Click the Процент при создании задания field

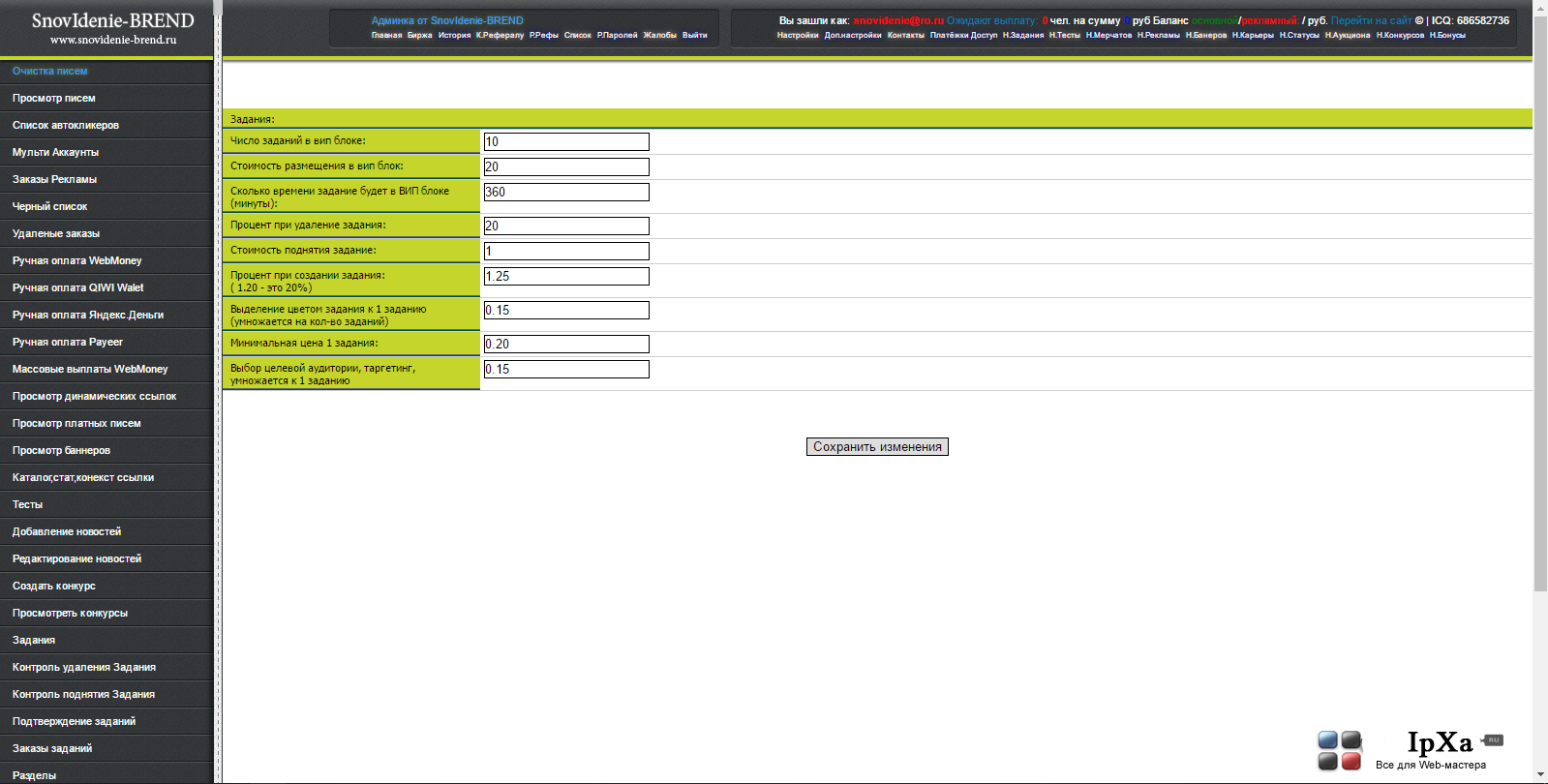tap(566, 276)
